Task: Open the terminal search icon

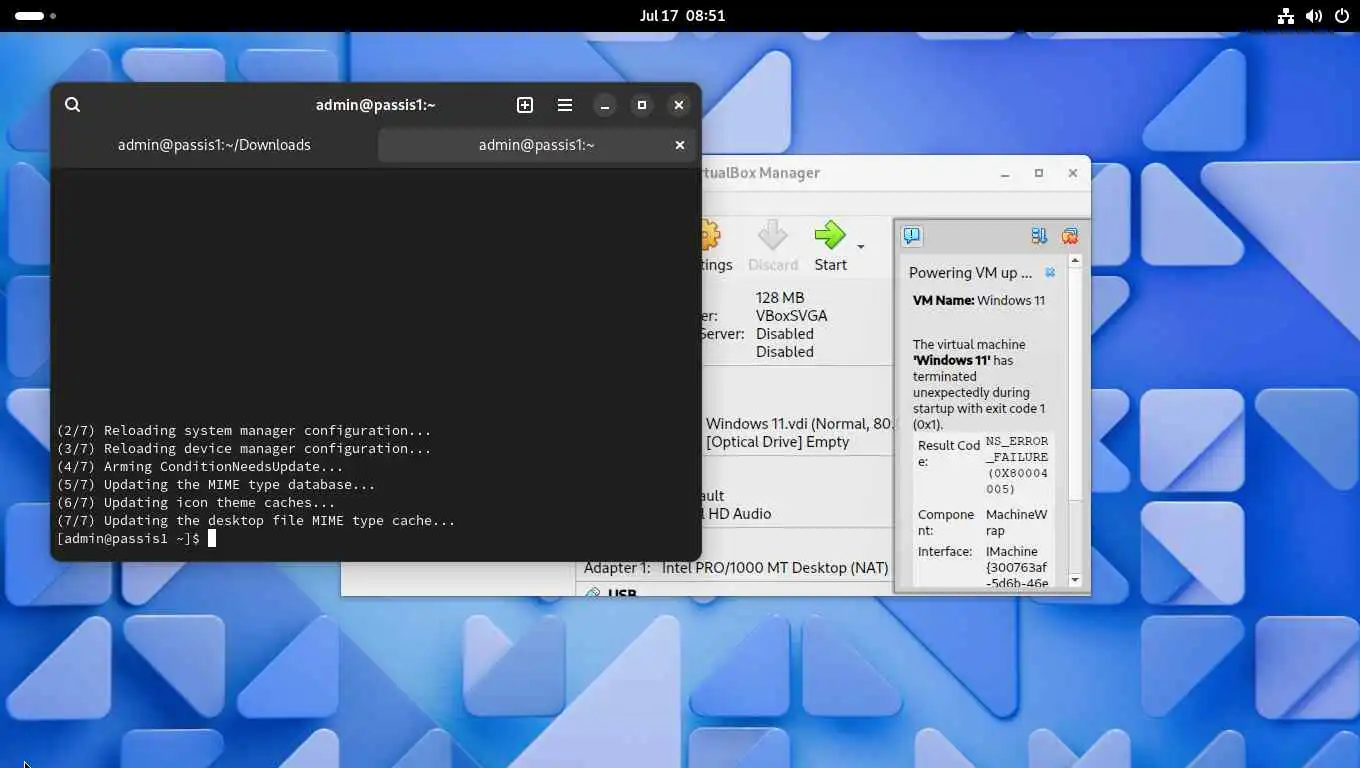Action: tap(72, 105)
